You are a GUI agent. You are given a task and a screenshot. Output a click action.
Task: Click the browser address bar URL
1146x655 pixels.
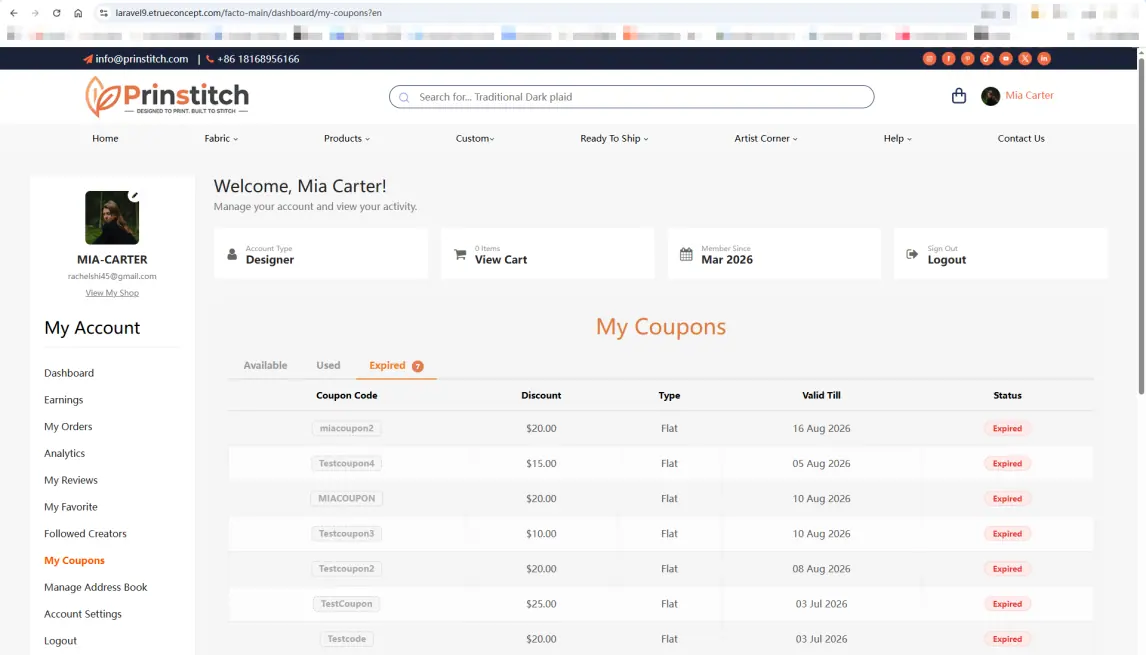248,13
